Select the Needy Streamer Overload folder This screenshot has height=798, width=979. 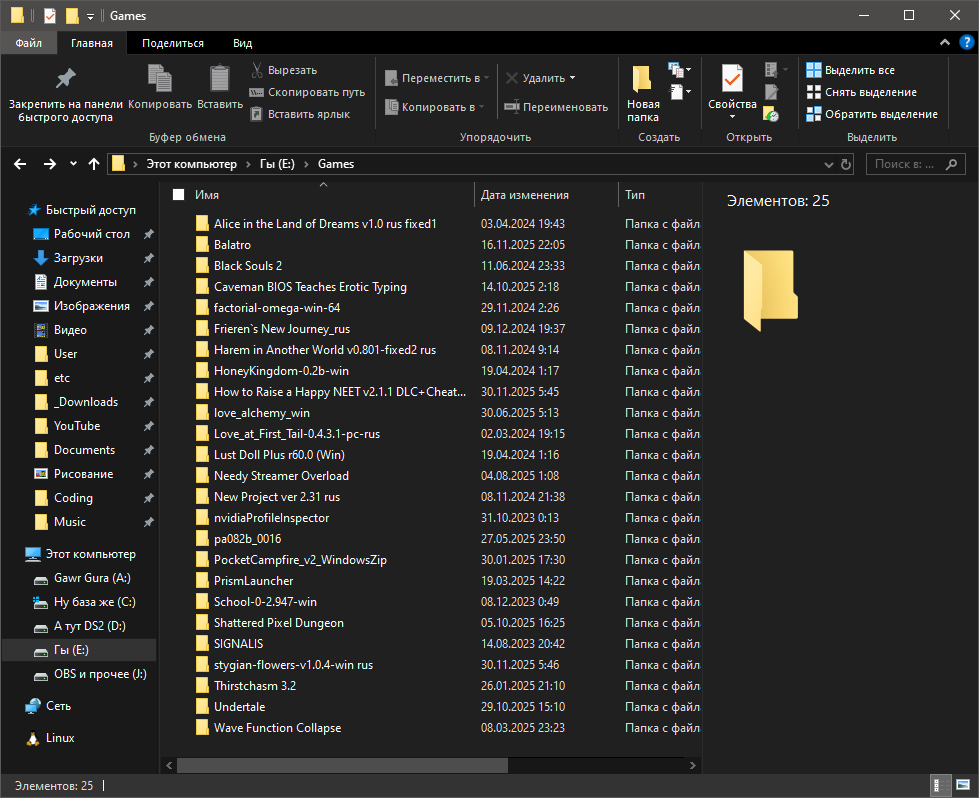tap(272, 476)
